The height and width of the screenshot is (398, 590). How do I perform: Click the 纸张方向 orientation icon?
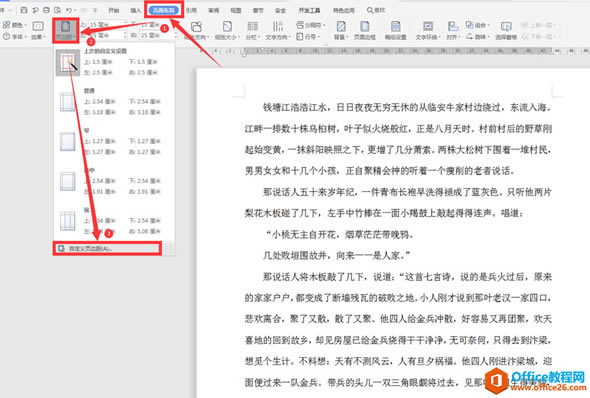click(x=196, y=26)
